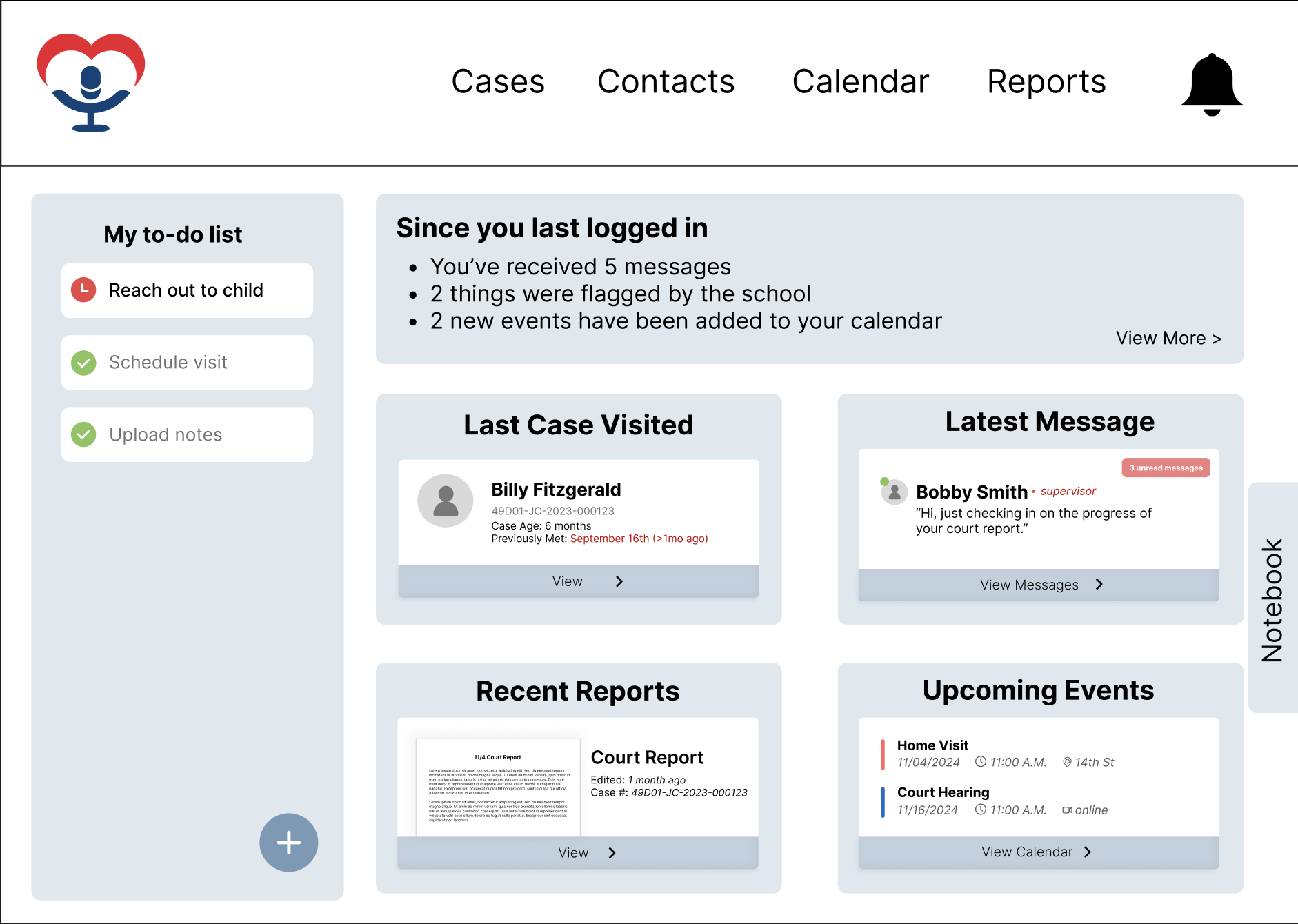Click View Messages button
The image size is (1298, 924).
click(1039, 585)
